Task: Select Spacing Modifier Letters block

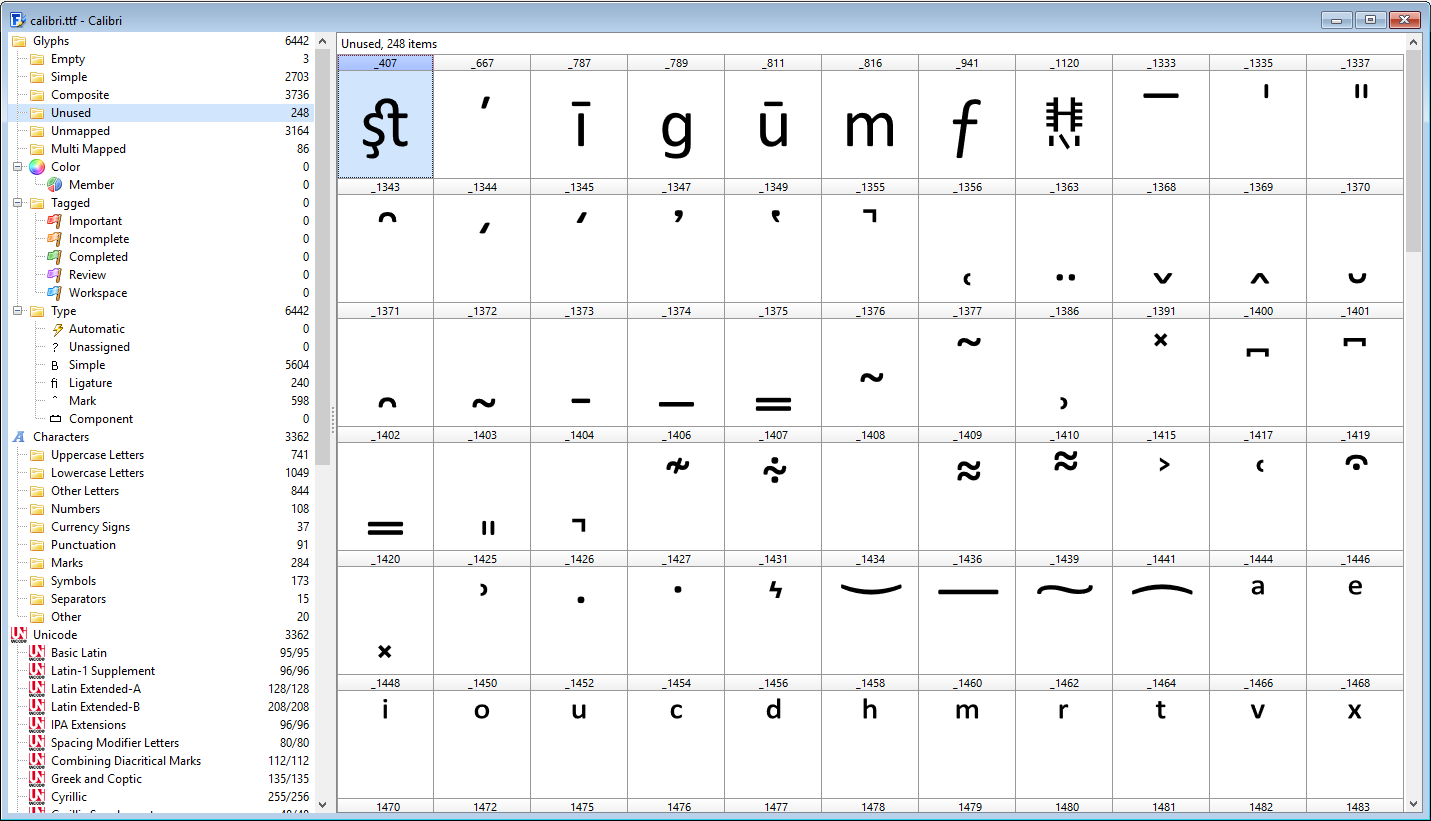Action: click(x=160, y=743)
